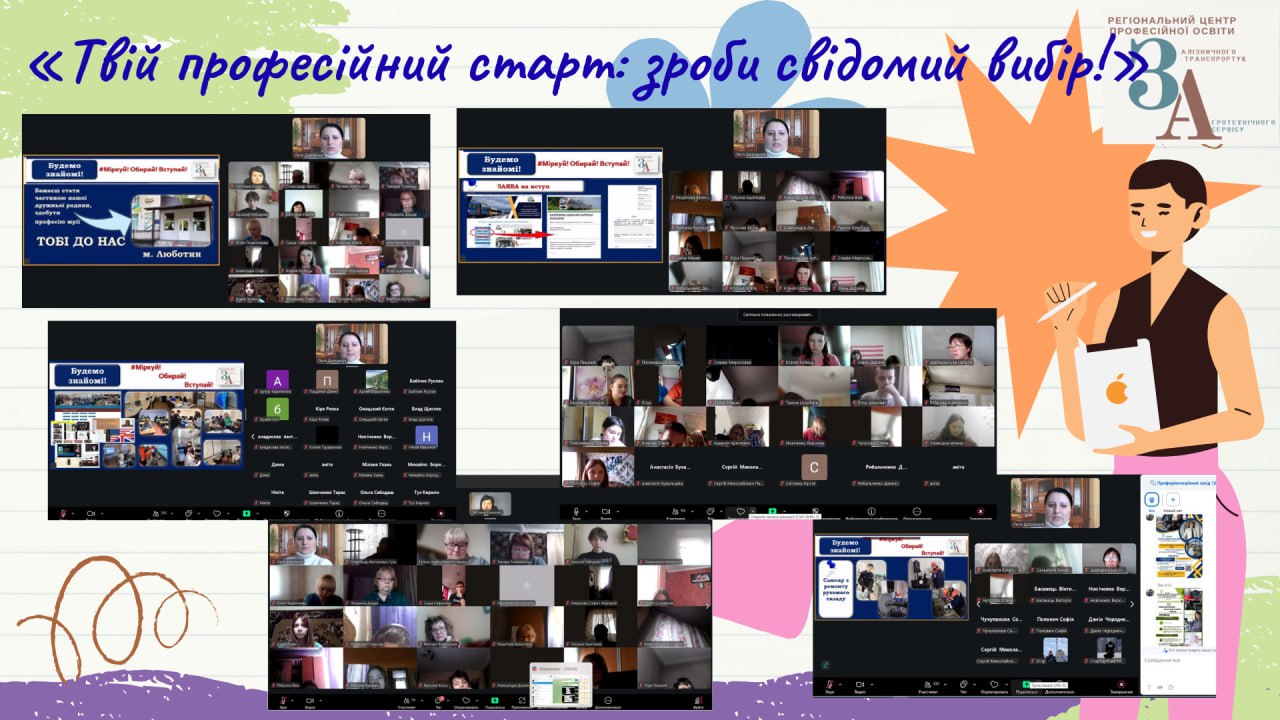Image resolution: width=1280 pixels, height=720 pixels.
Task: Click the message input field in chat panel
Action: [1175, 661]
